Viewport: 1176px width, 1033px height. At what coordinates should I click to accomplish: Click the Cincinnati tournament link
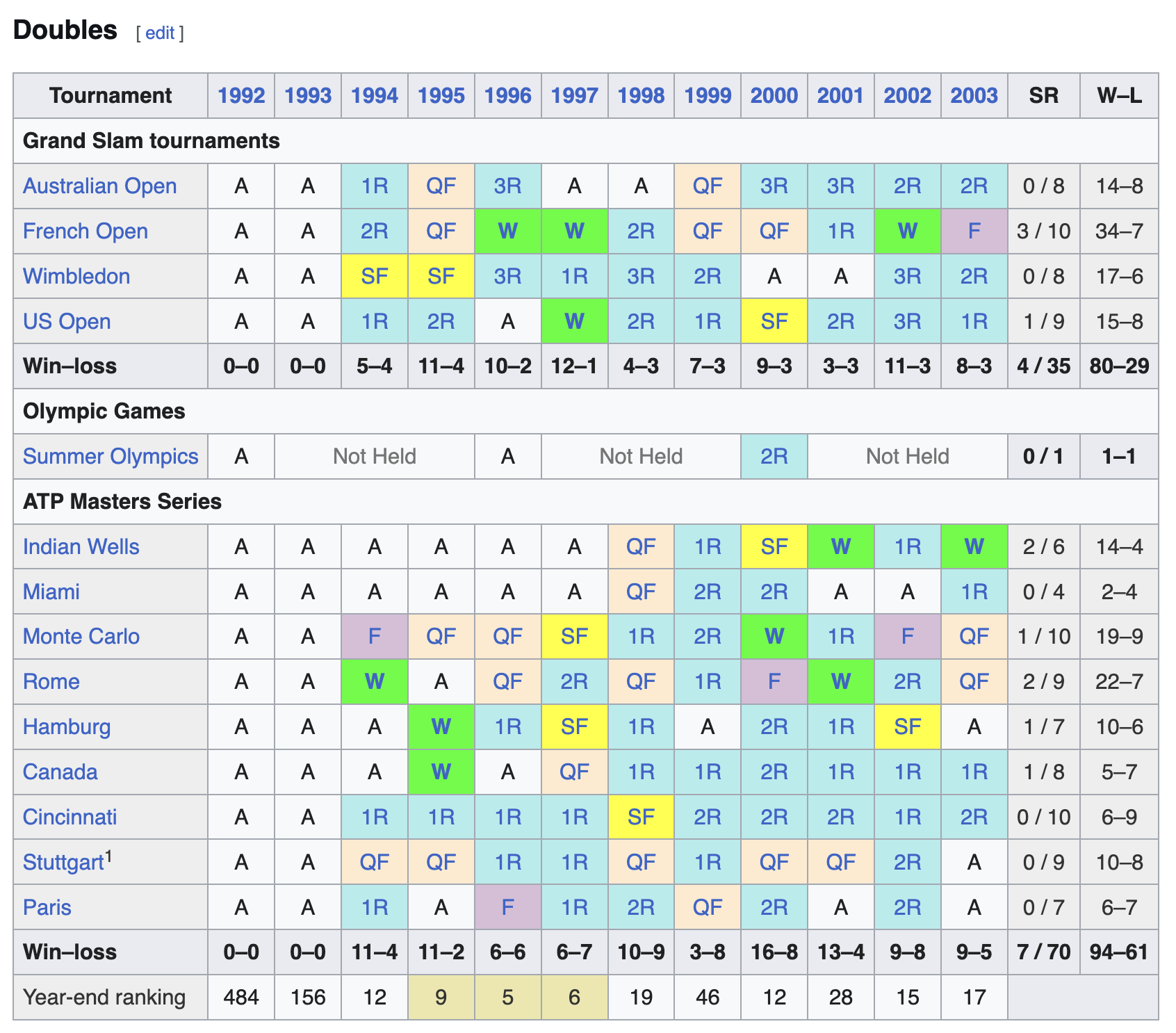tap(70, 818)
